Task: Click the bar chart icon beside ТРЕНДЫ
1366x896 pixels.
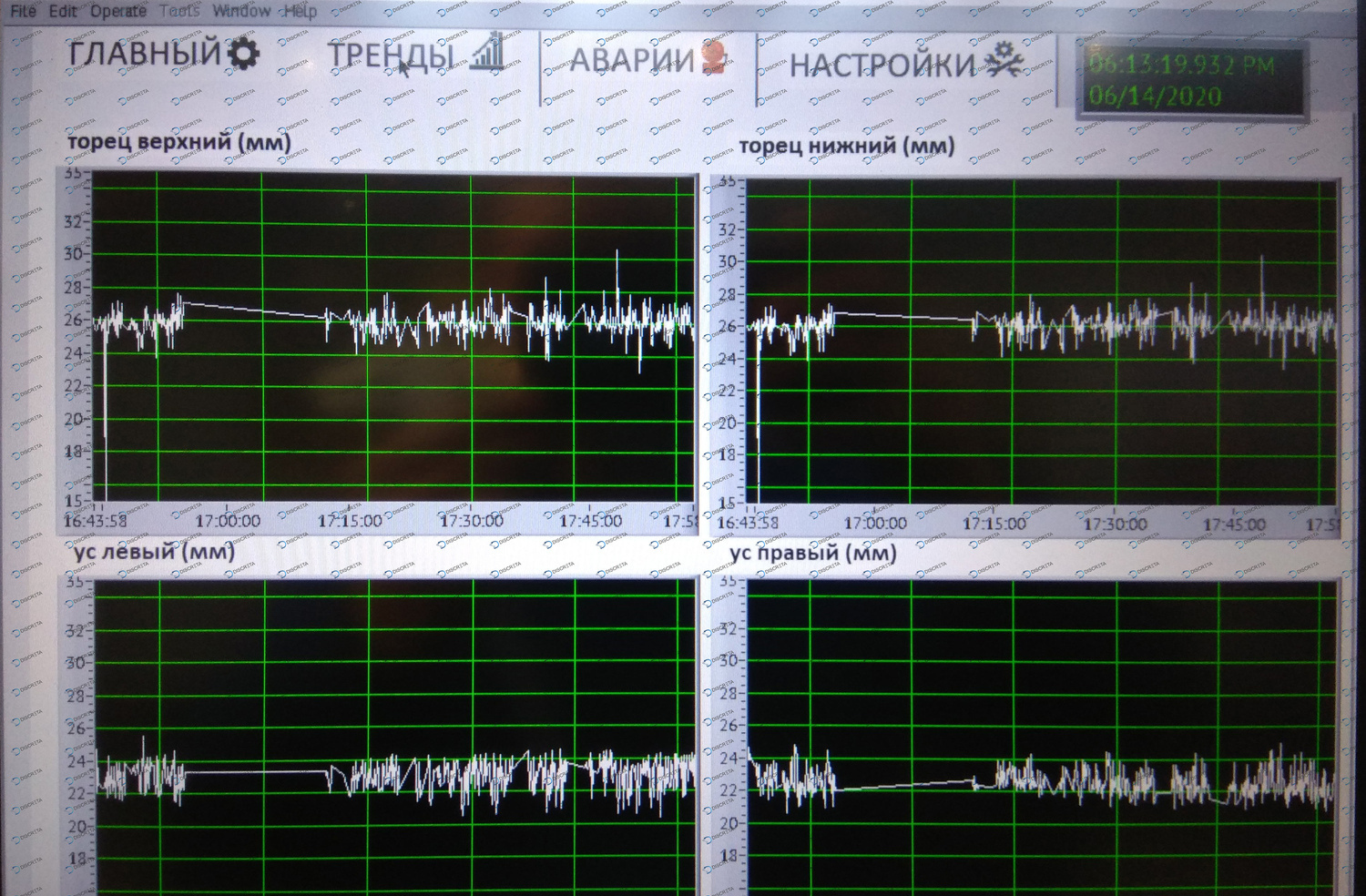Action: [488, 52]
